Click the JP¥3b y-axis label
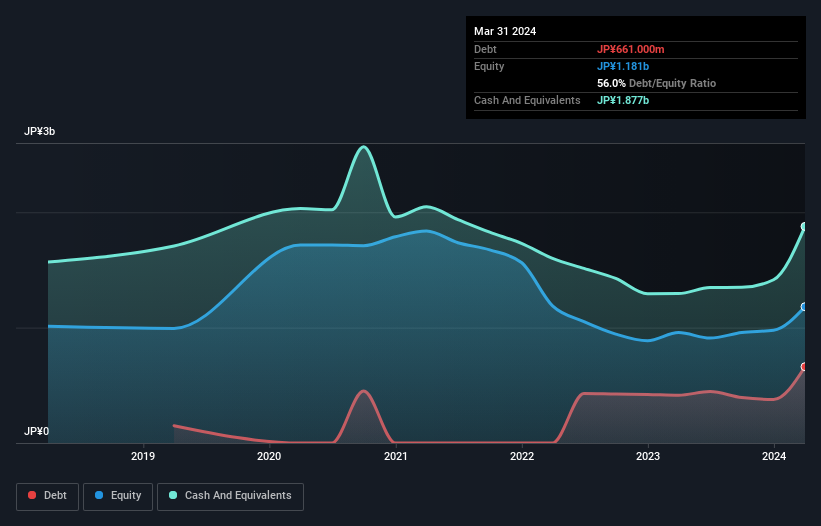821x526 pixels. 39,131
